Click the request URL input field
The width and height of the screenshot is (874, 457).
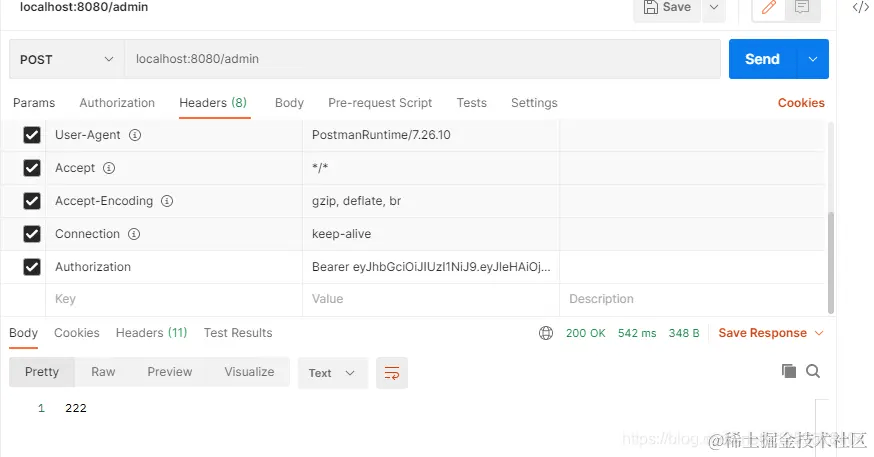(422, 59)
